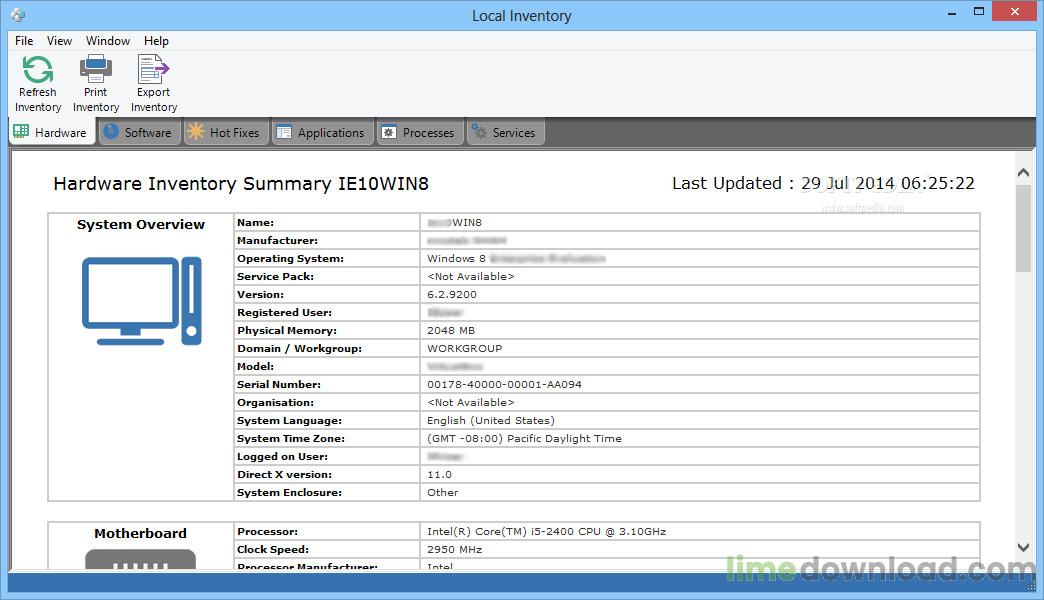Click the Serial Number value cell
Viewport: 1044px width, 600px height.
click(700, 384)
